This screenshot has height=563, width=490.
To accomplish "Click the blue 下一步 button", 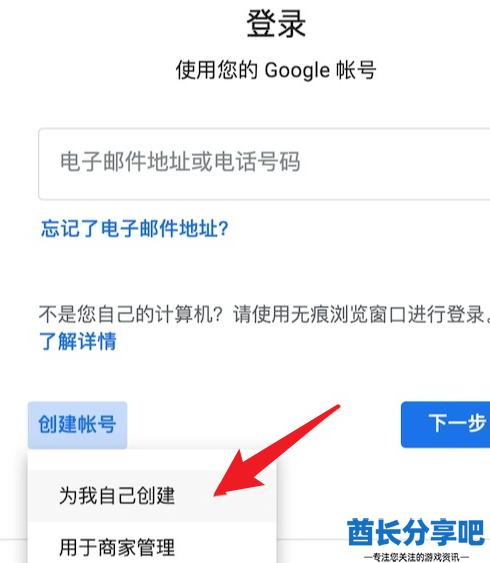I will [x=445, y=424].
